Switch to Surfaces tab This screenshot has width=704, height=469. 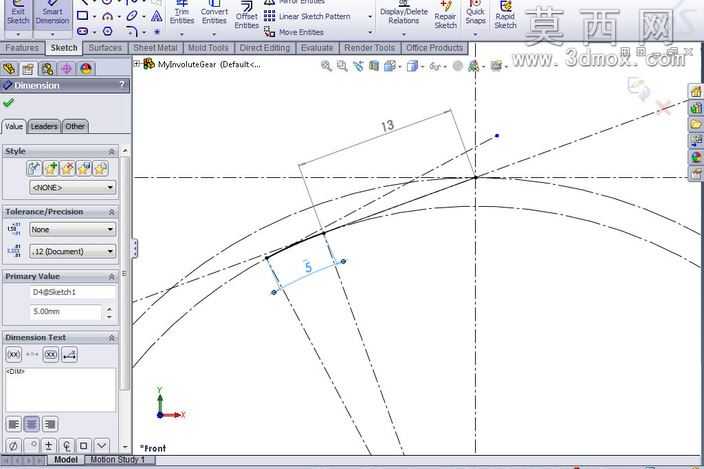click(105, 48)
